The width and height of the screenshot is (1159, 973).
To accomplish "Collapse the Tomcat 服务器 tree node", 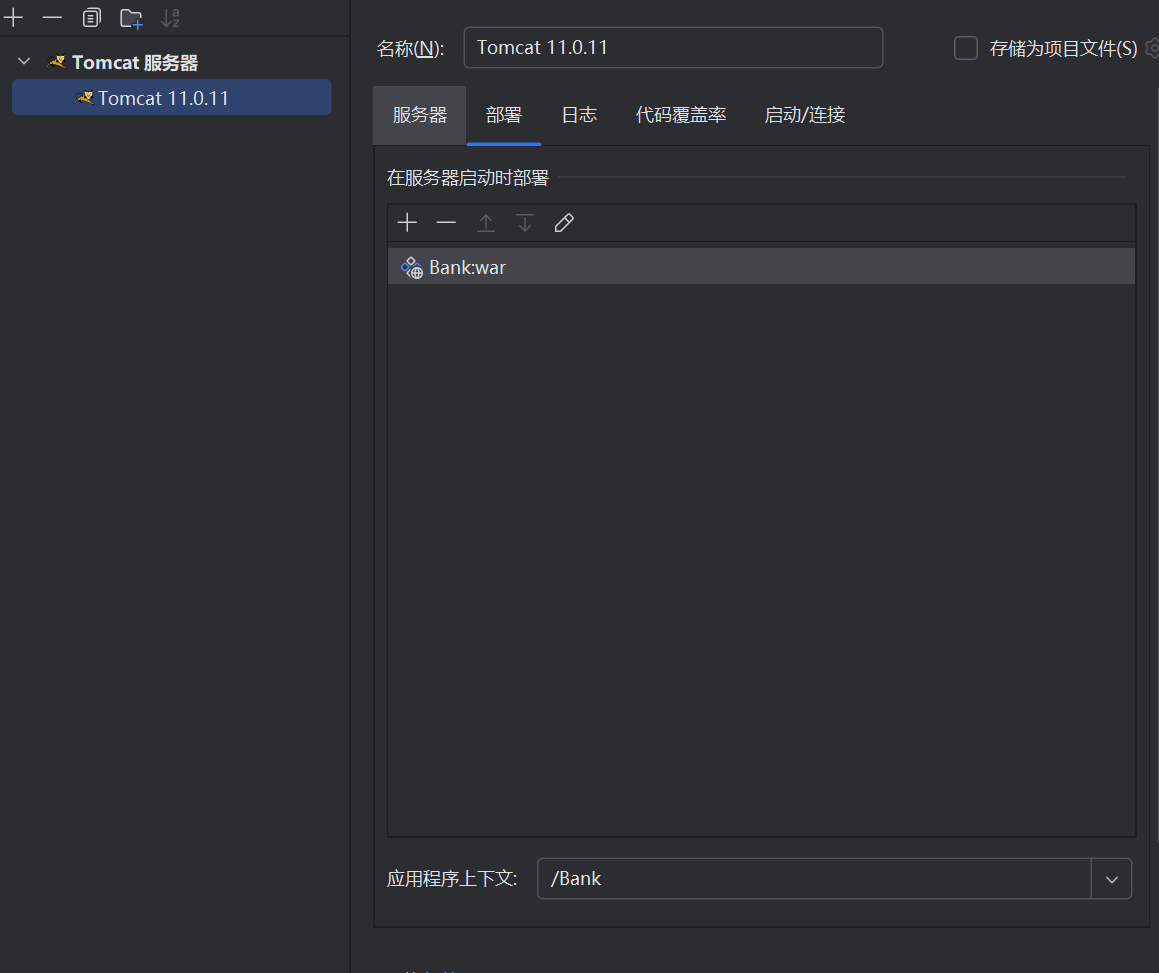I will tap(24, 62).
